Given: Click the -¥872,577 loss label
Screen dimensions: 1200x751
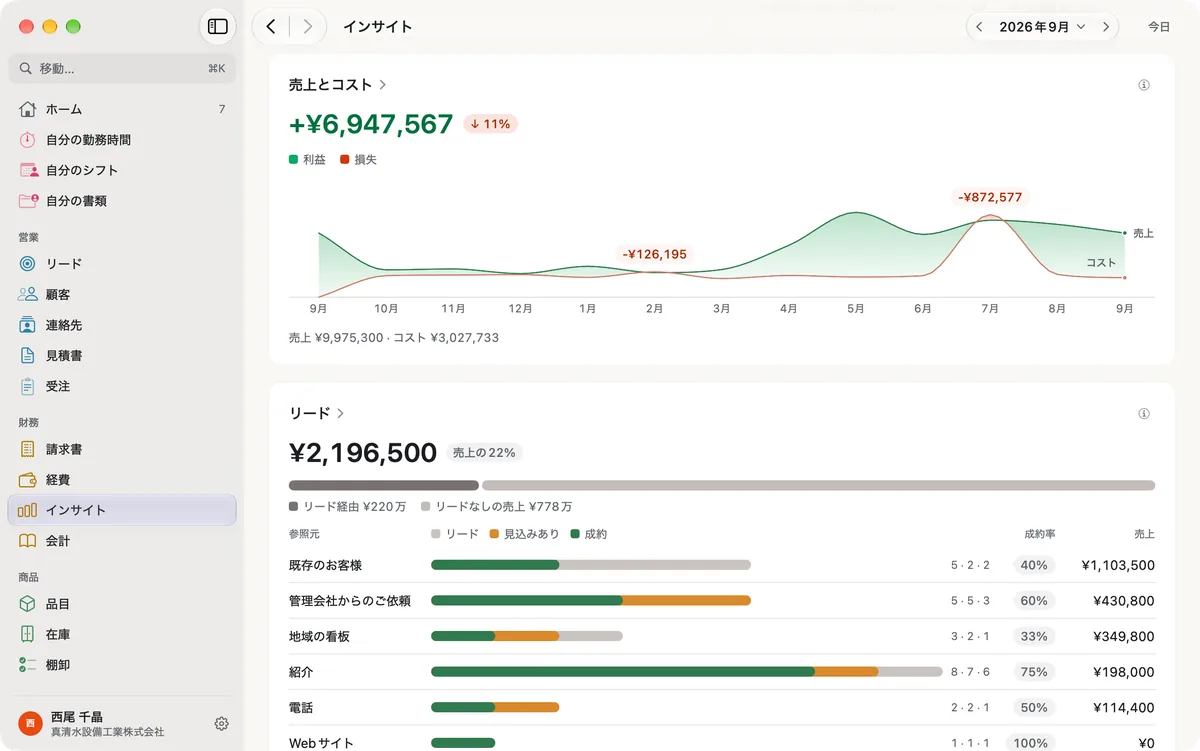Looking at the screenshot, I should [990, 197].
